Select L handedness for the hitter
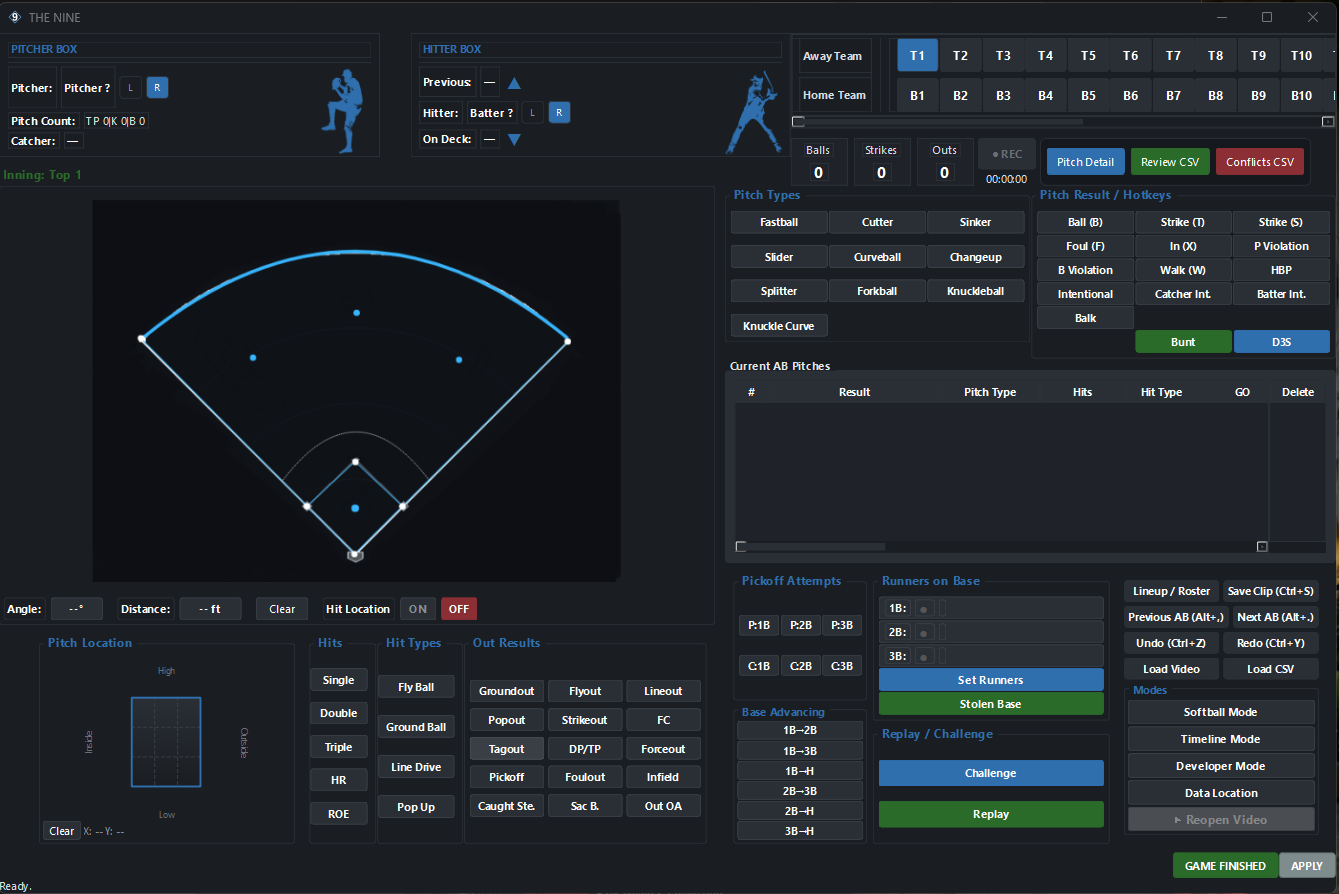The height and width of the screenshot is (894, 1339). pos(532,112)
